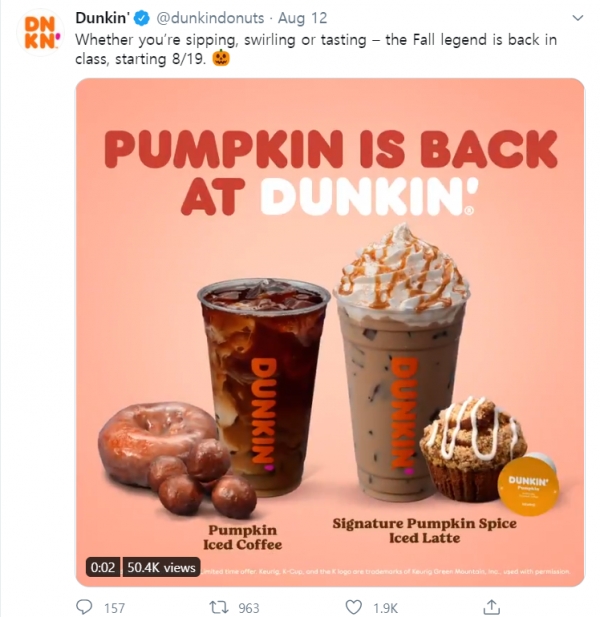Play the Pumpkin is Back video
The image size is (600, 617).
(x=330, y=332)
